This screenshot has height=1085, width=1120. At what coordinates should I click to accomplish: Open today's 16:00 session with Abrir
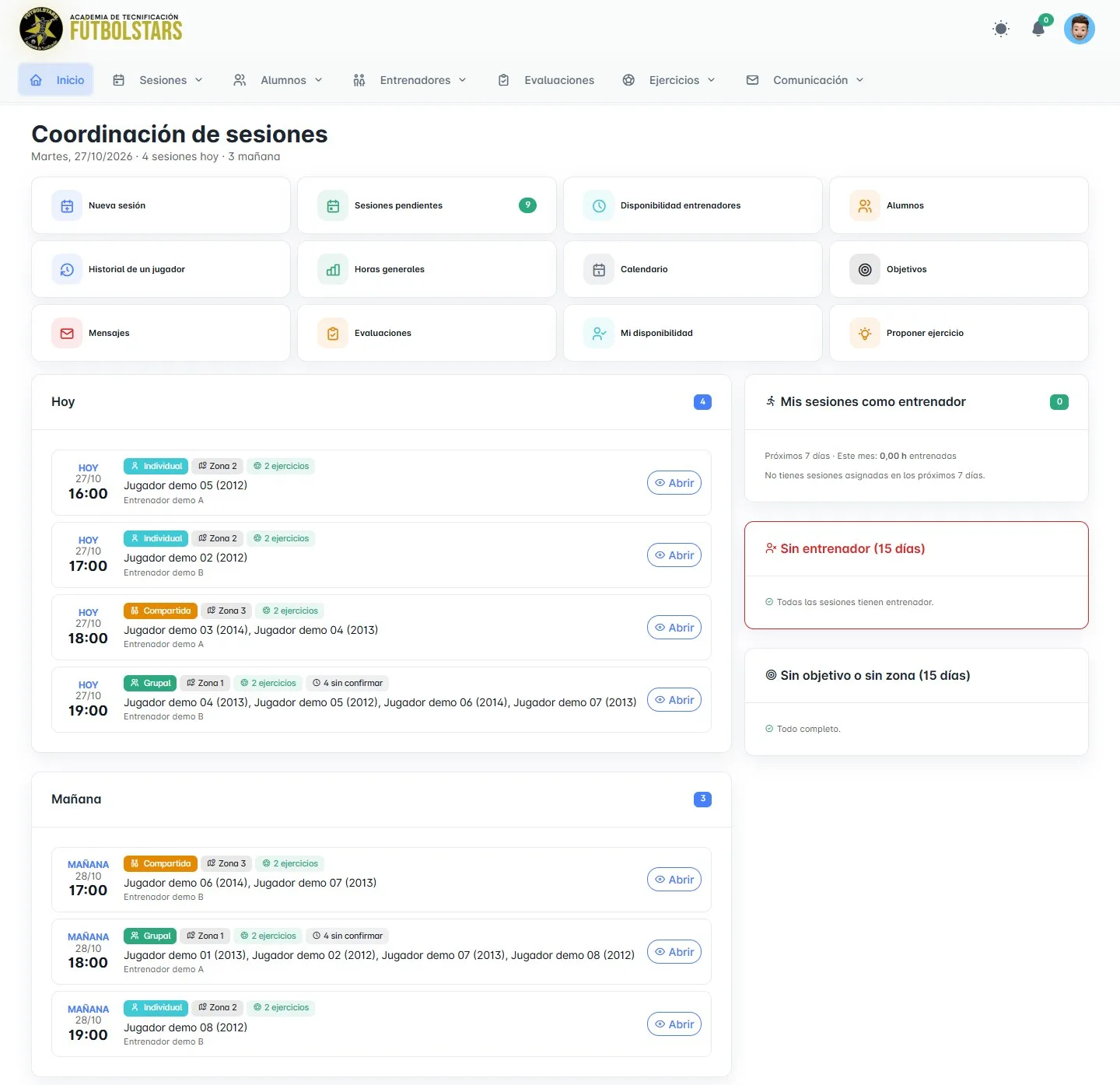(674, 483)
